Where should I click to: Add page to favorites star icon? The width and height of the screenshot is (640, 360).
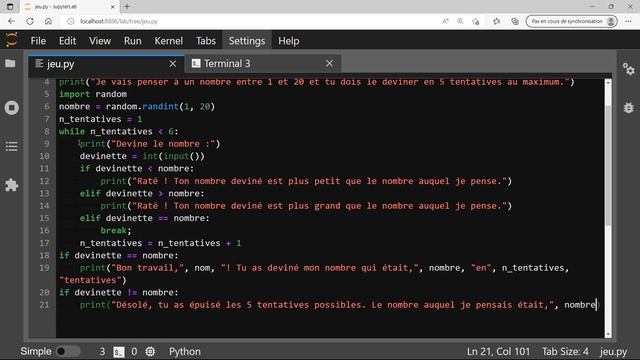pos(476,21)
